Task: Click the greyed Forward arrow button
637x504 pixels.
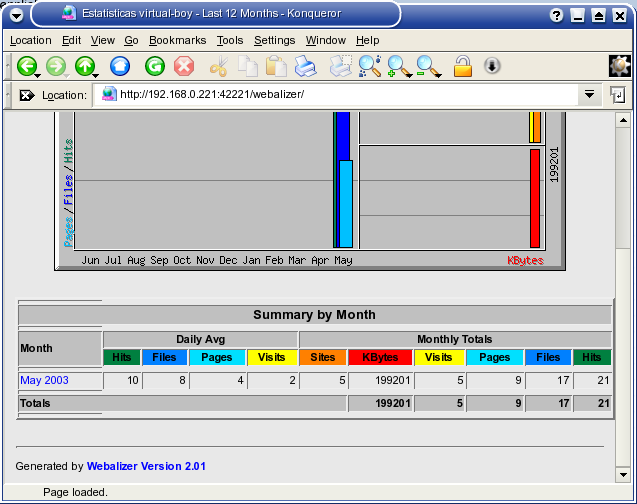Action: 56,66
